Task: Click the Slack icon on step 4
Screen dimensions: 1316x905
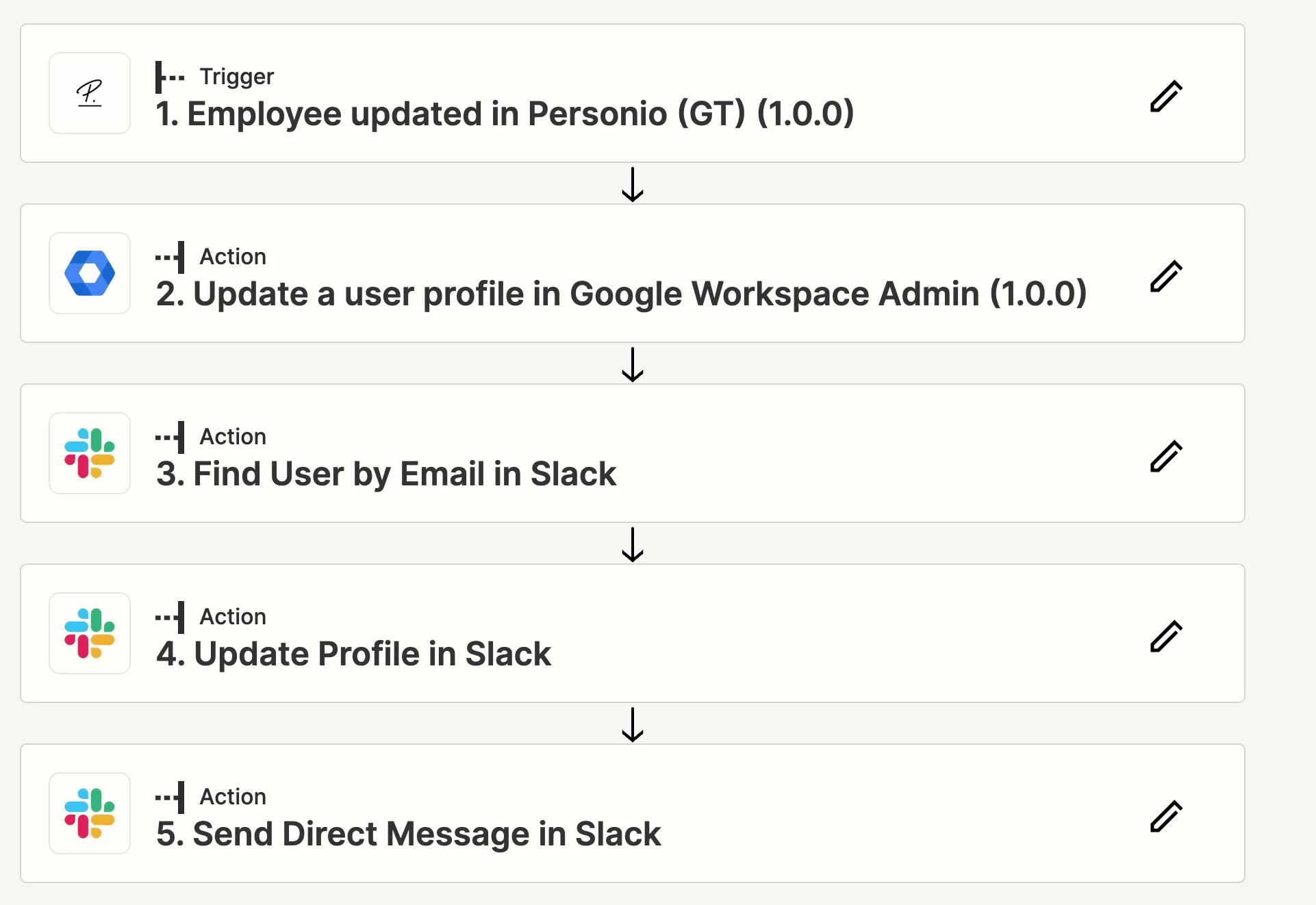Action: click(90, 633)
